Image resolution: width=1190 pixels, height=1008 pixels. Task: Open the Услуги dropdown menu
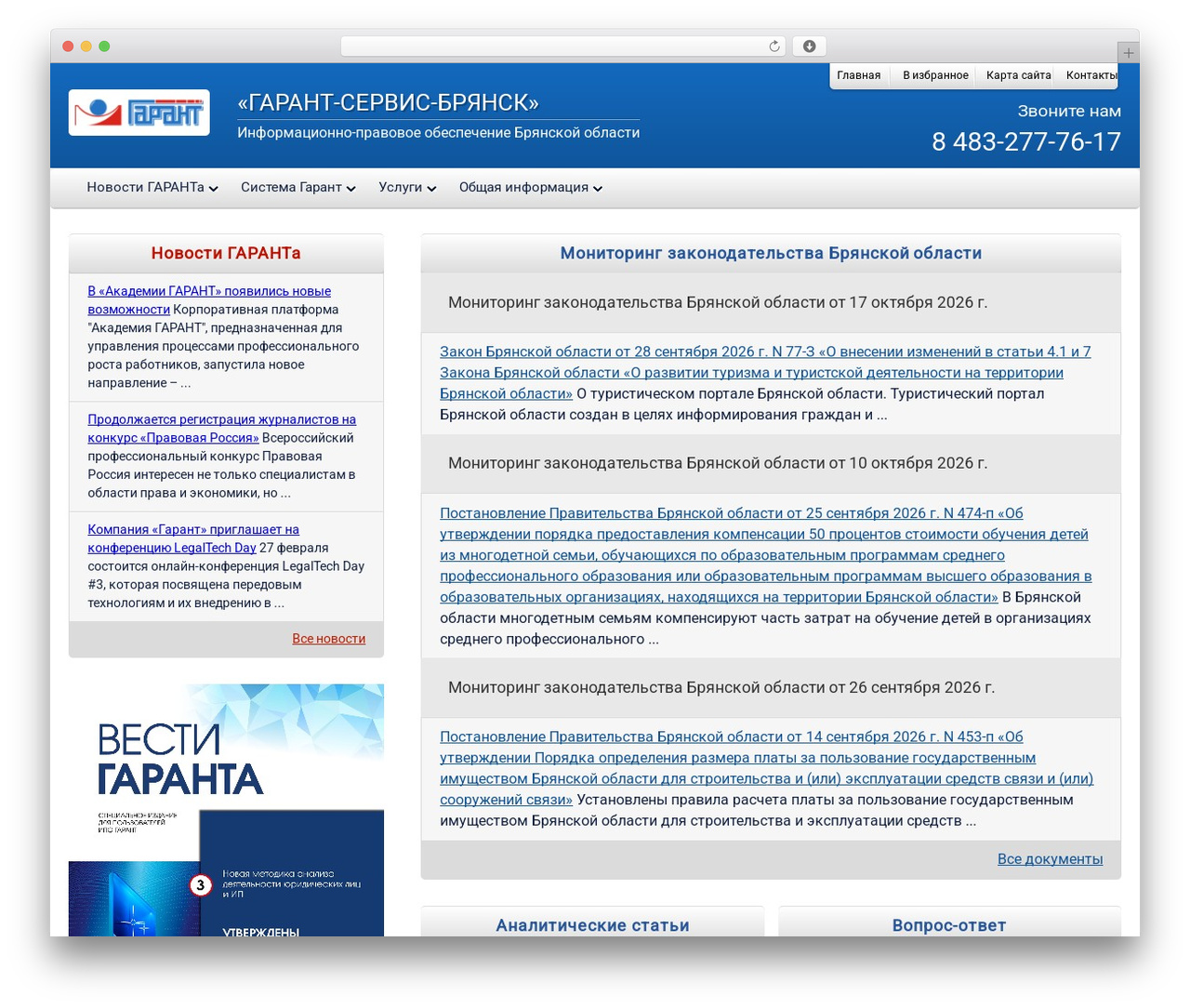tap(407, 188)
